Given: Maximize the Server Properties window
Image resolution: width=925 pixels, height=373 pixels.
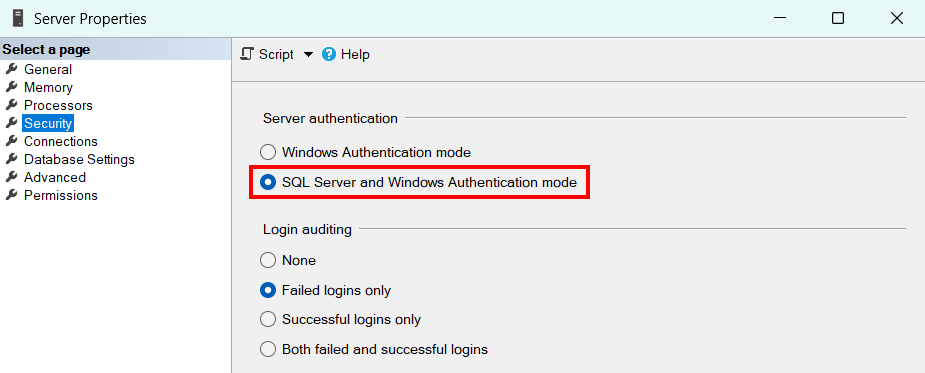Looking at the screenshot, I should [838, 18].
